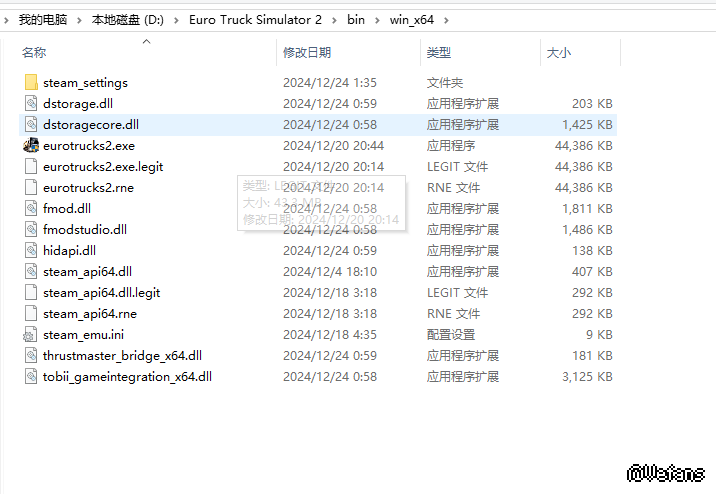Select the tobii_gameintegration_x64.dll file name
The image size is (716, 494).
pyautogui.click(x=127, y=377)
